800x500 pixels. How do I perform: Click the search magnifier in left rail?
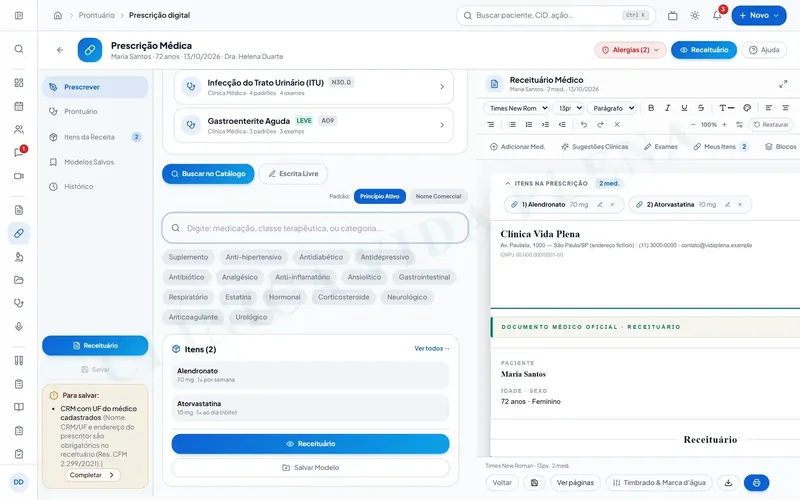pyautogui.click(x=19, y=49)
